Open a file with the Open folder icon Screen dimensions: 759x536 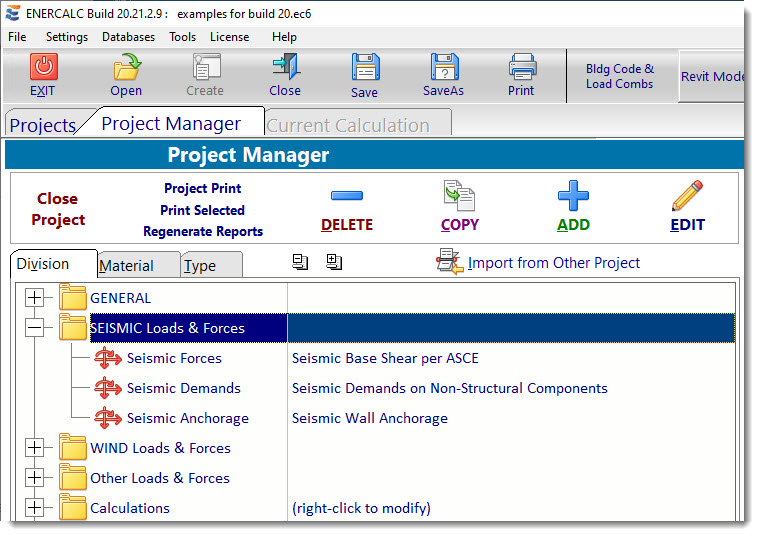[x=126, y=68]
